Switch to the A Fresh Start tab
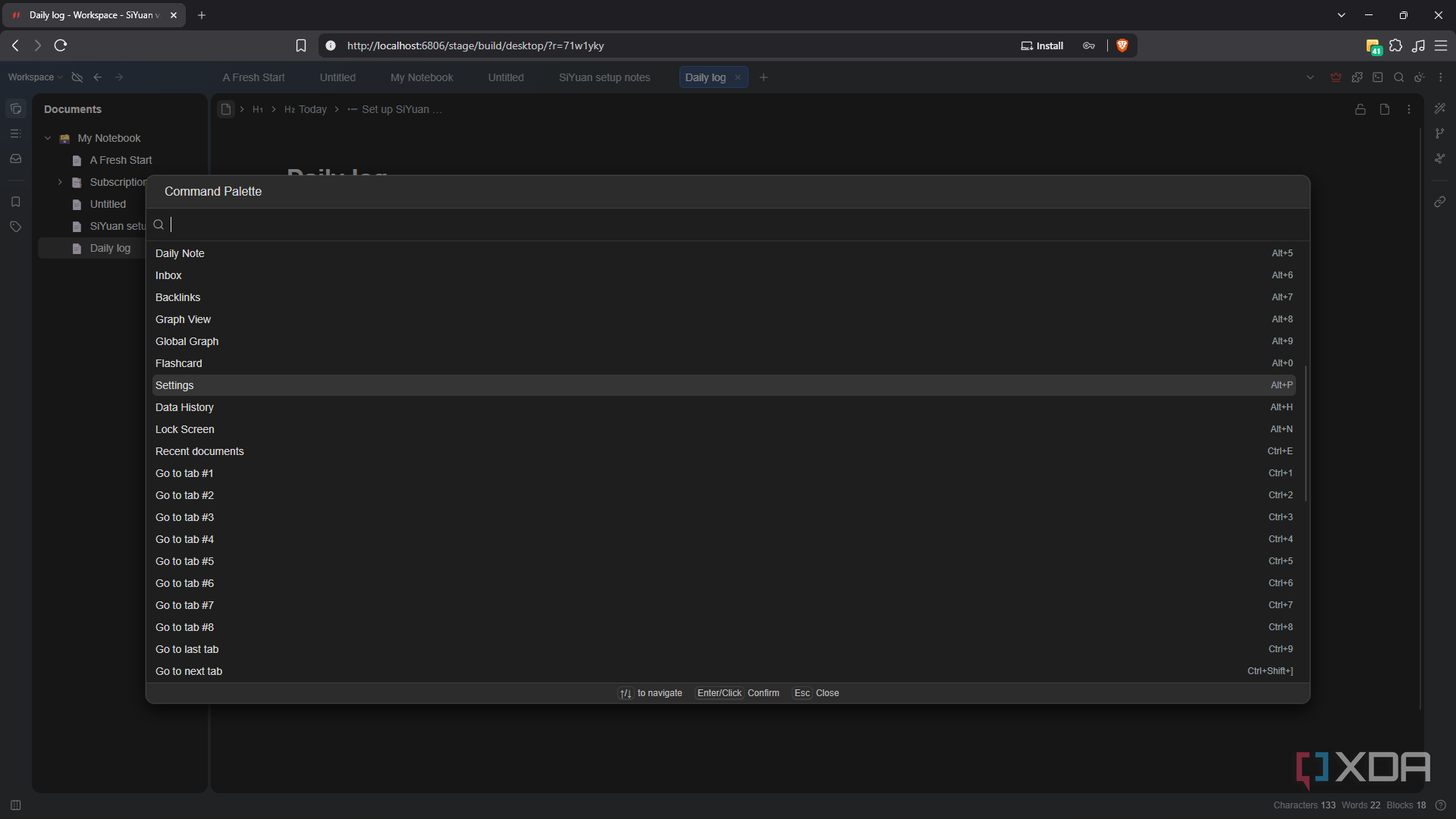 (x=253, y=77)
